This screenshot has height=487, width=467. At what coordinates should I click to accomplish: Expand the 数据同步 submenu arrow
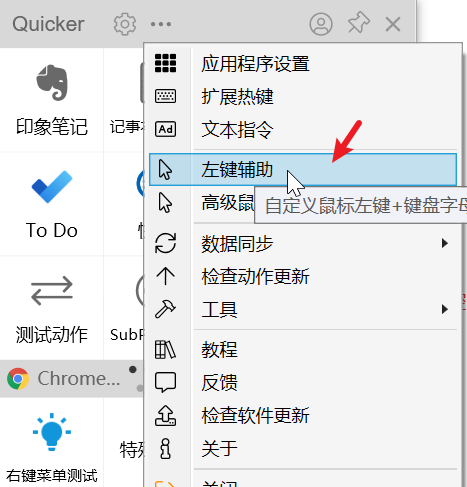444,243
